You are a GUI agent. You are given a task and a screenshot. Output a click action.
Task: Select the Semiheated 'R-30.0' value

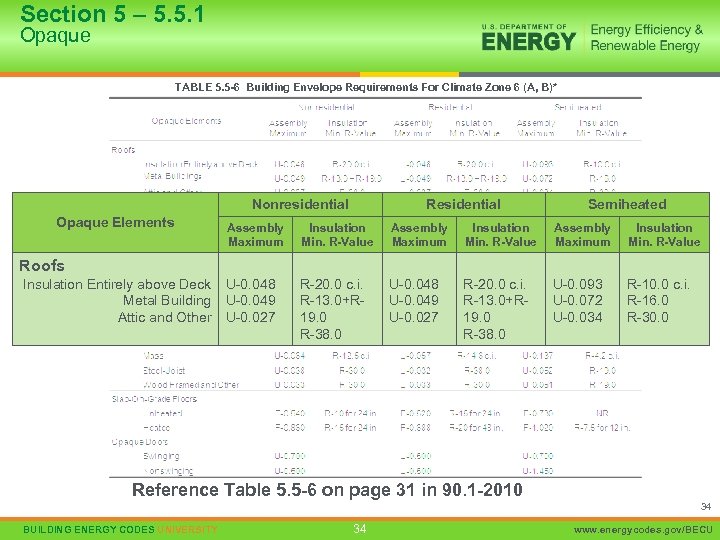pos(647,317)
